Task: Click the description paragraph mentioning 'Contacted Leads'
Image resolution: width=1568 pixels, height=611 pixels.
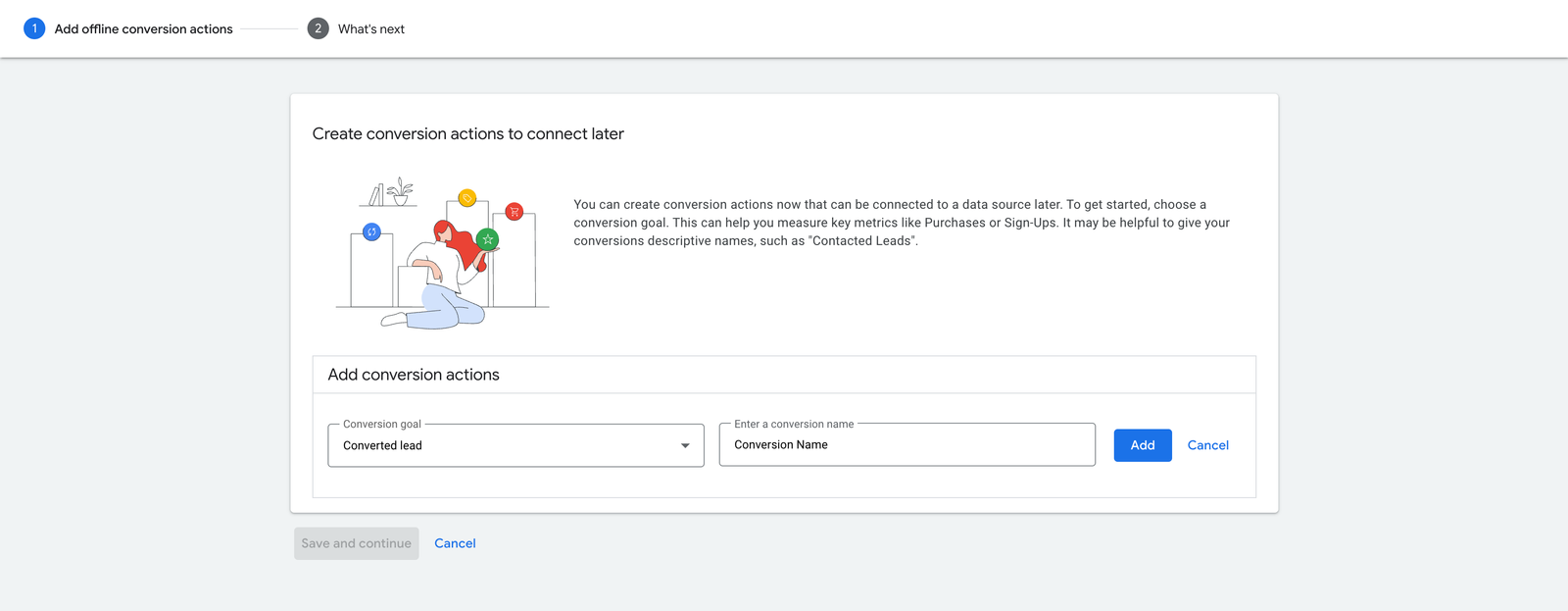Action: click(x=902, y=223)
